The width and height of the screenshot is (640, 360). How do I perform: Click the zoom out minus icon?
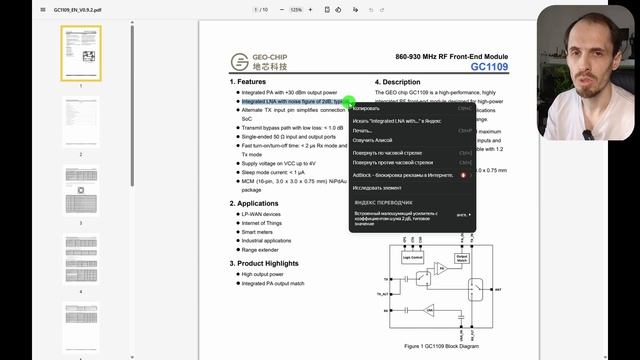pyautogui.click(x=282, y=9)
